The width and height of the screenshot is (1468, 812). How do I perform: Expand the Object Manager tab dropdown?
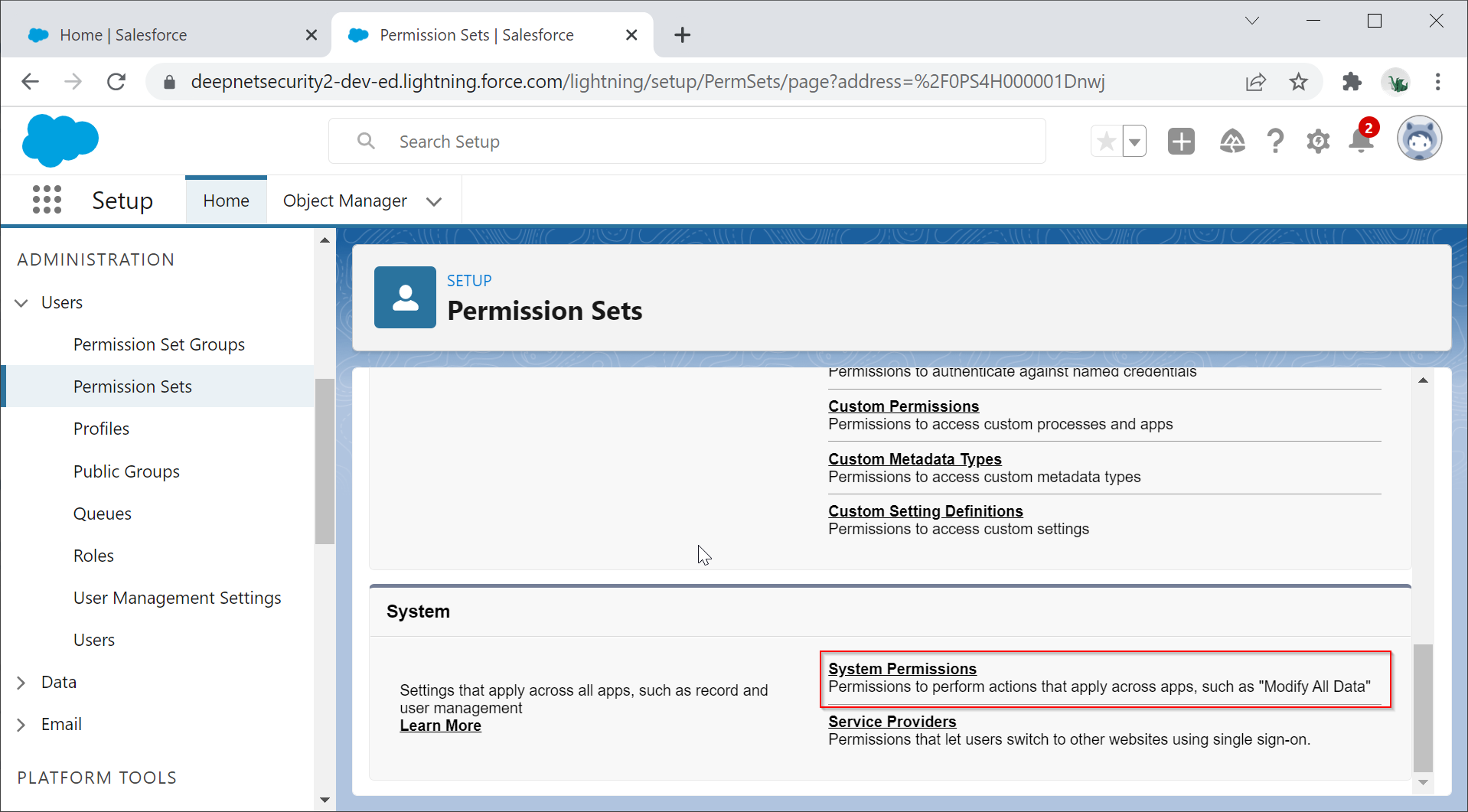(x=434, y=201)
